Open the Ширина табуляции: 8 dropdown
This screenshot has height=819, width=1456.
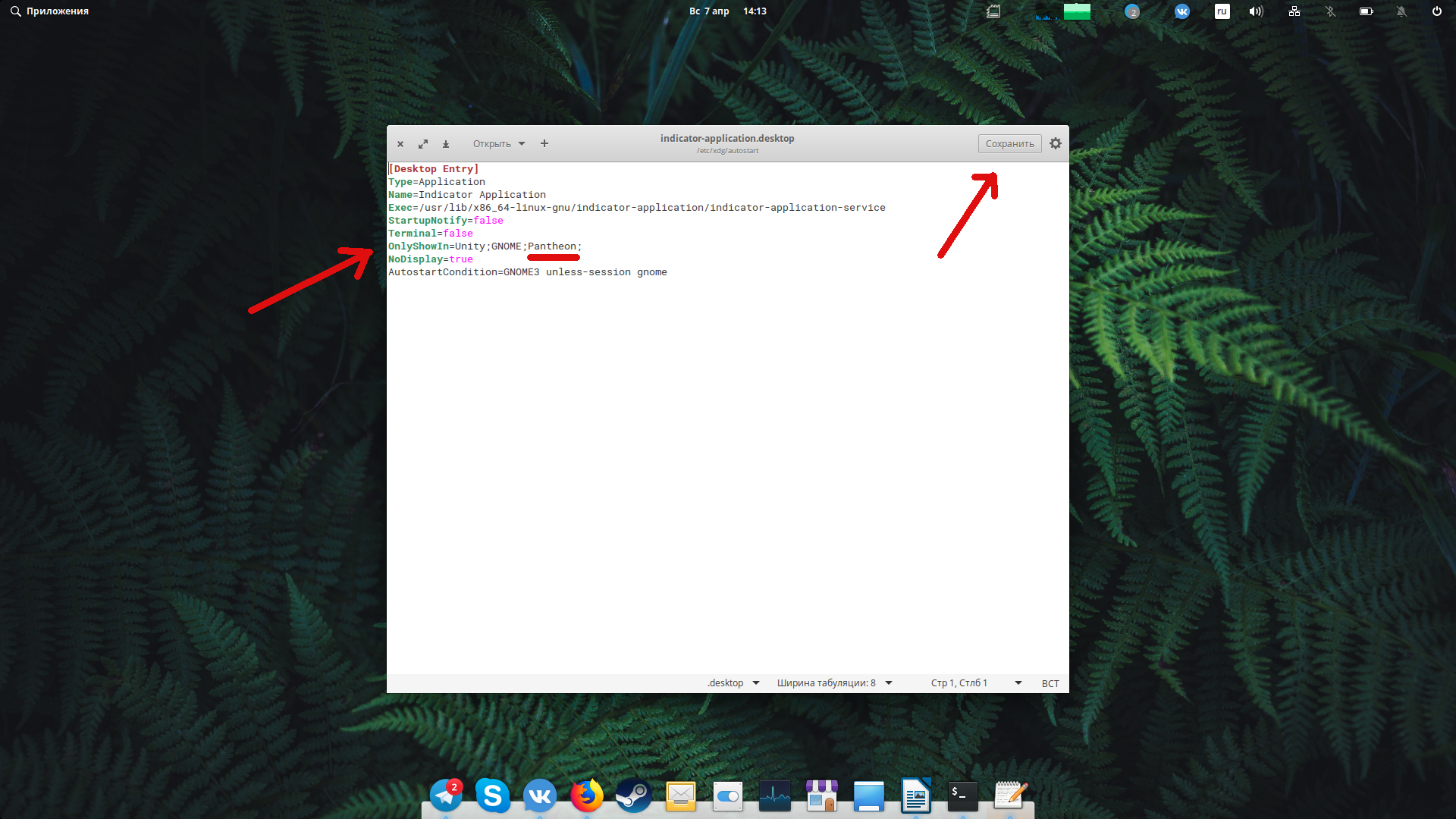[834, 683]
